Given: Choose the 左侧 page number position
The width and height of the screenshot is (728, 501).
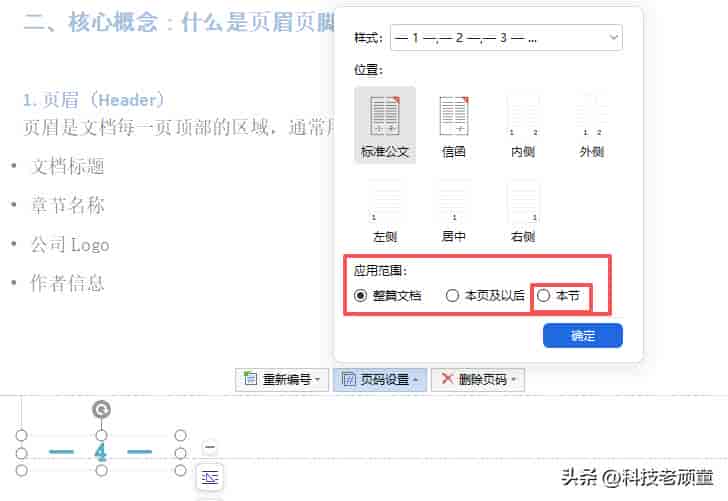Looking at the screenshot, I should point(385,211).
